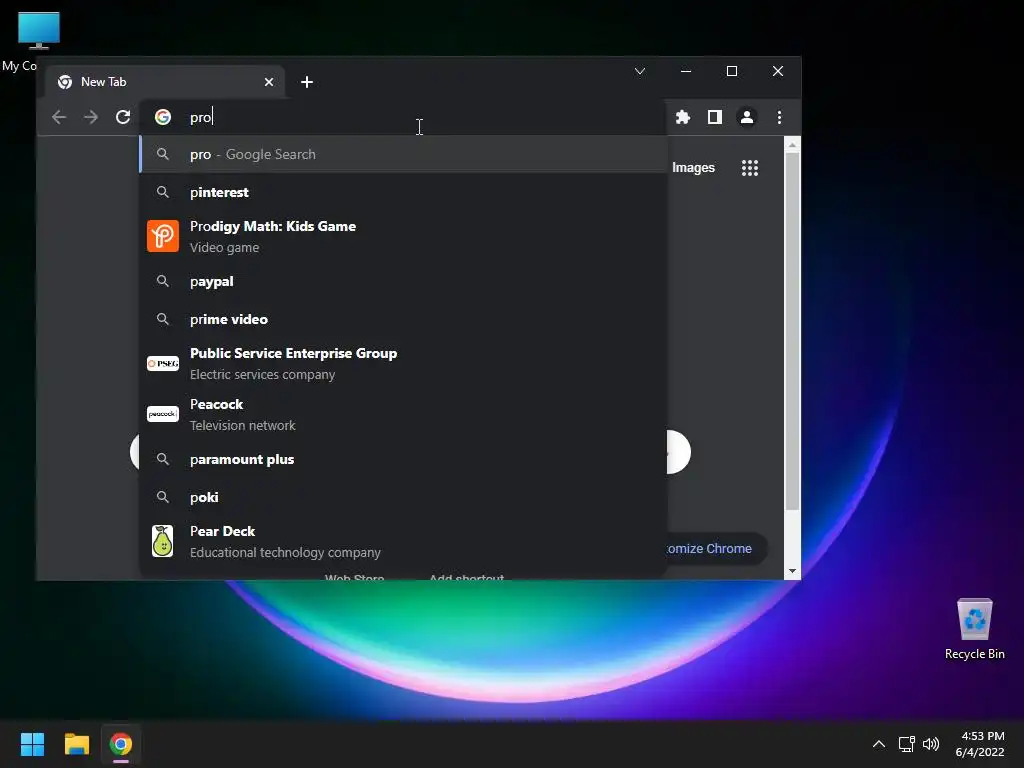Open the Extensions puzzle icon
The width and height of the screenshot is (1024, 768).
coord(682,118)
